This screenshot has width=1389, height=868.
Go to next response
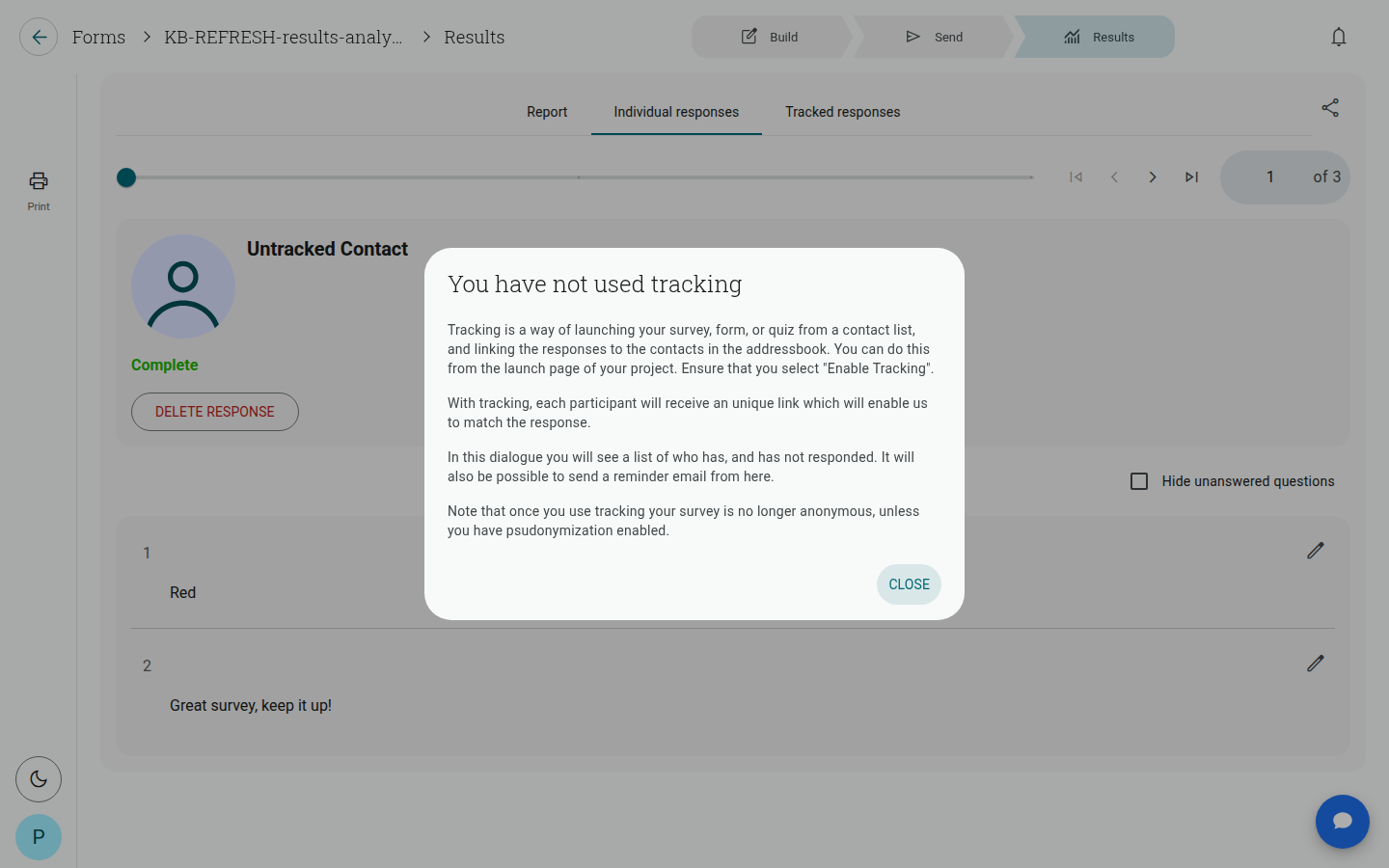1153,177
